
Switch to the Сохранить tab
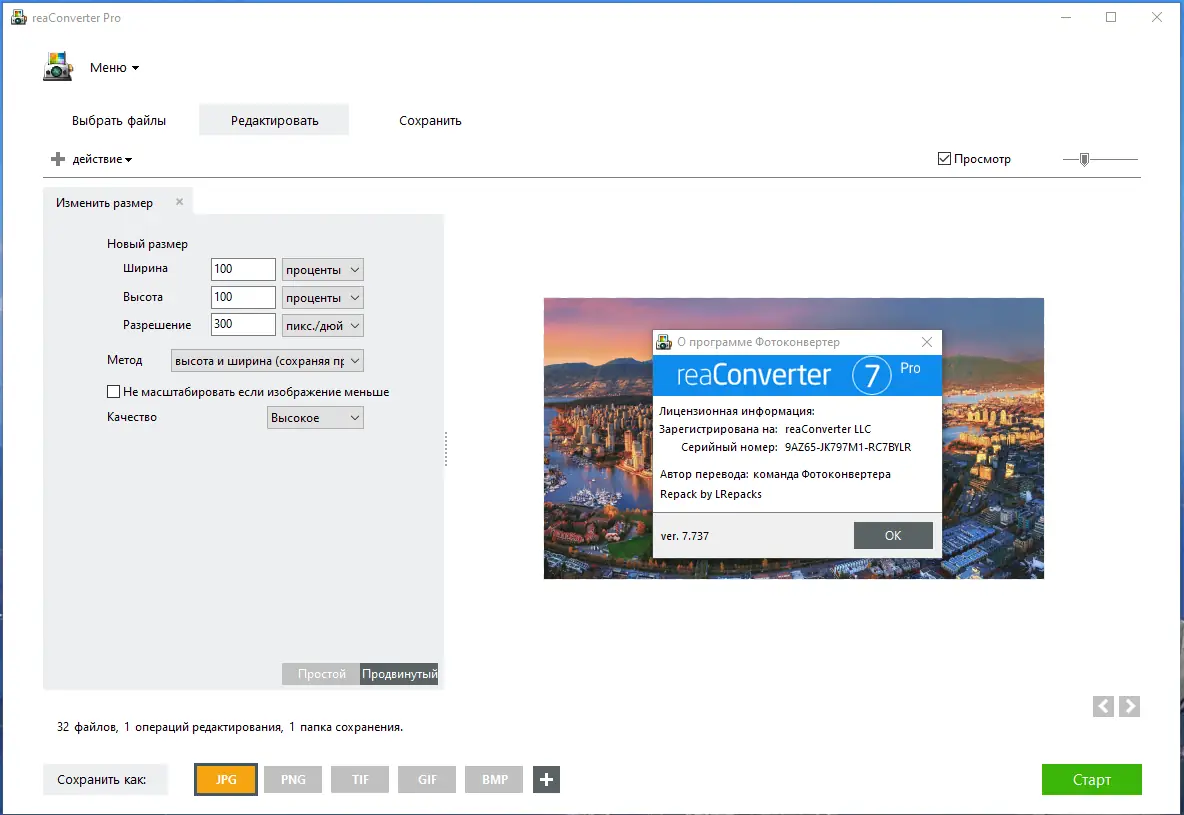[430, 121]
